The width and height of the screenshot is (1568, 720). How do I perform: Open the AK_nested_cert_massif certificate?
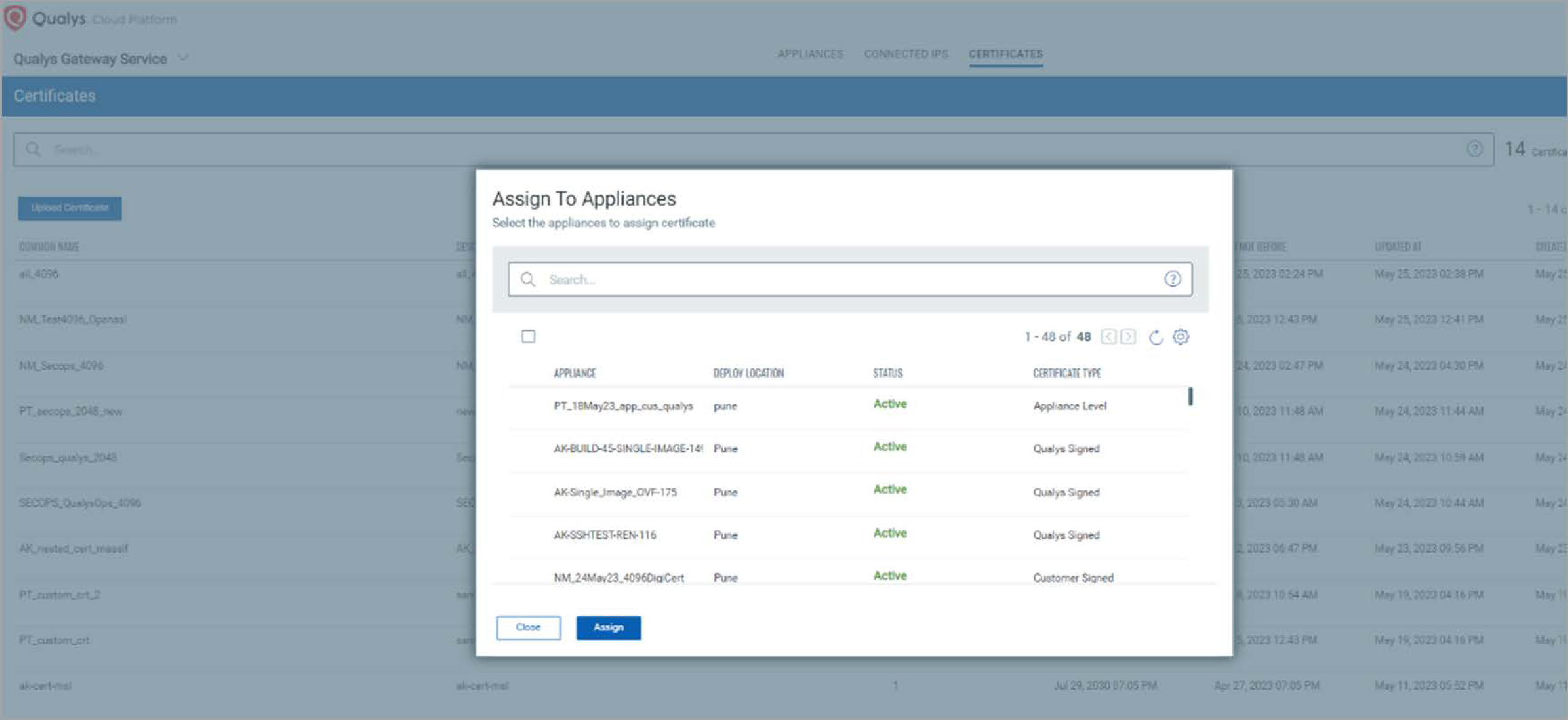click(74, 548)
